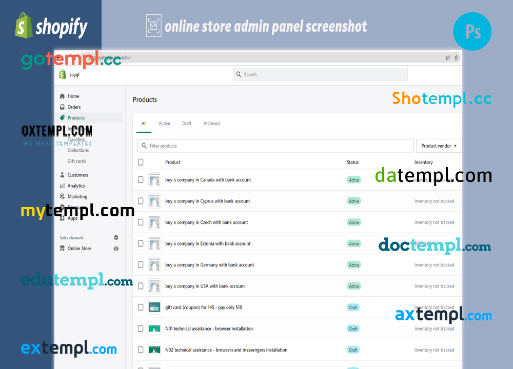
Task: Expand the Product vendor filter dropdown
Action: [x=439, y=146]
